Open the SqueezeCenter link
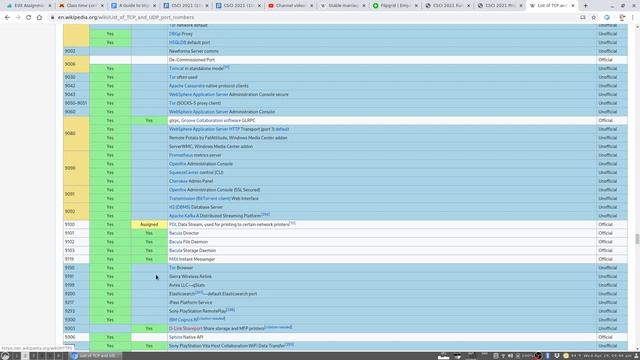 184,172
